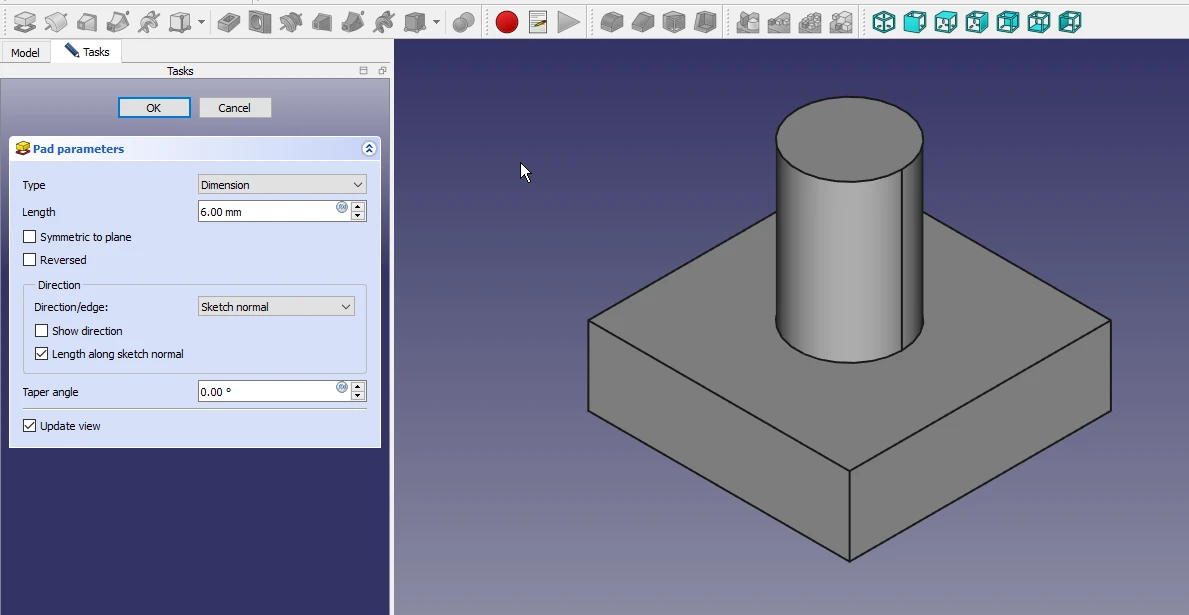Click the Boolean operation icon
This screenshot has height=615, width=1189.
tap(463, 21)
